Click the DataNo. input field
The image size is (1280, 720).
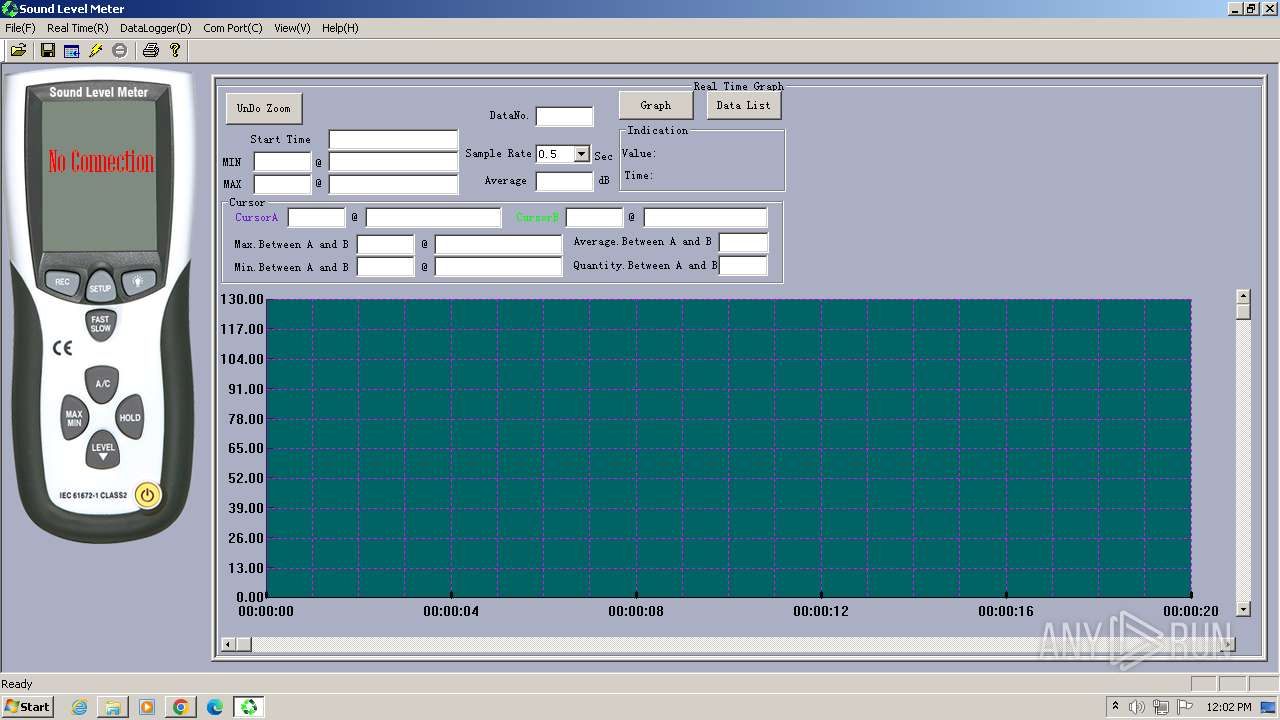pyautogui.click(x=564, y=116)
